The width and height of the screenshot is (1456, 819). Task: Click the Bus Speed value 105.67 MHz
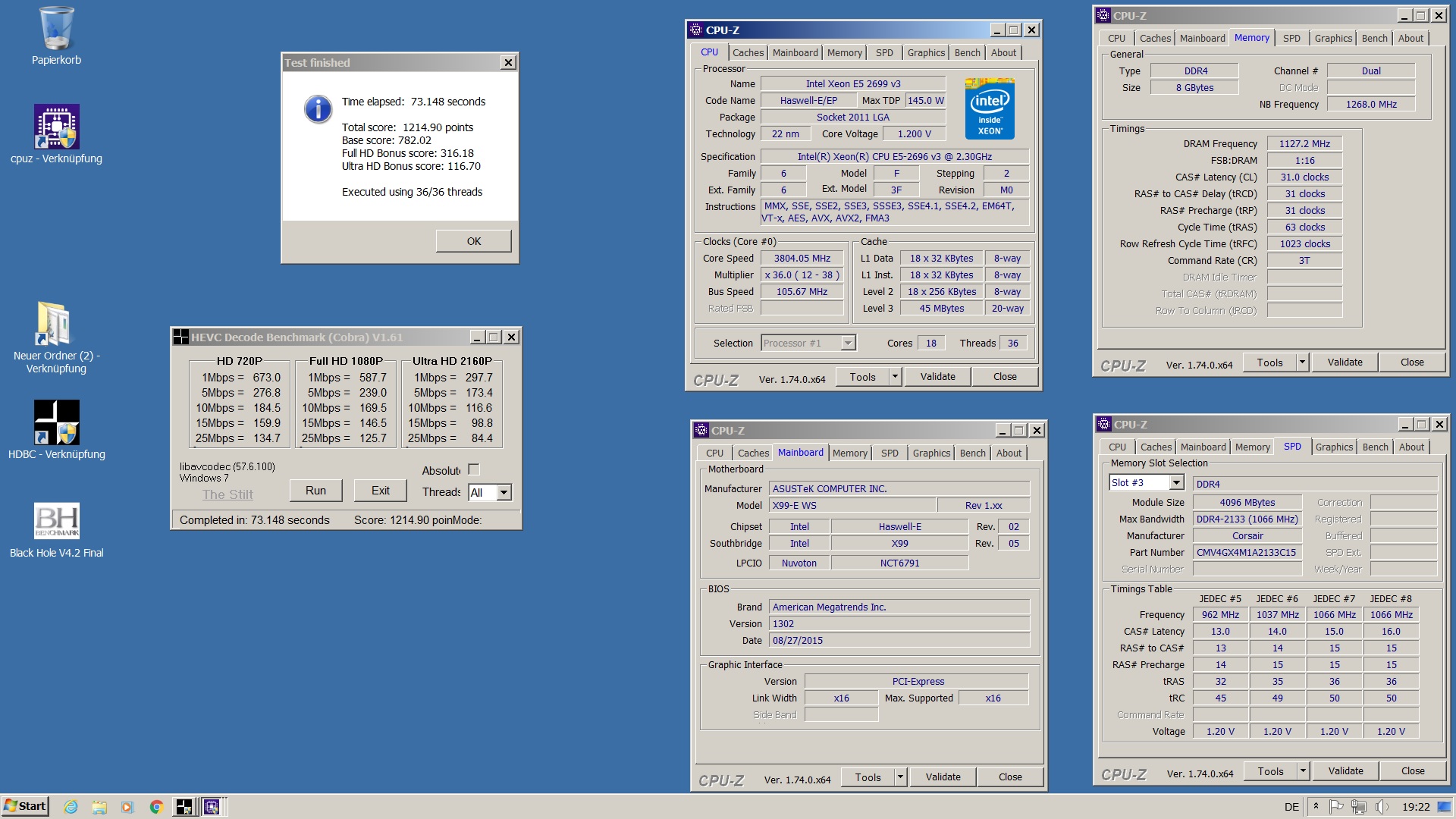tap(802, 291)
